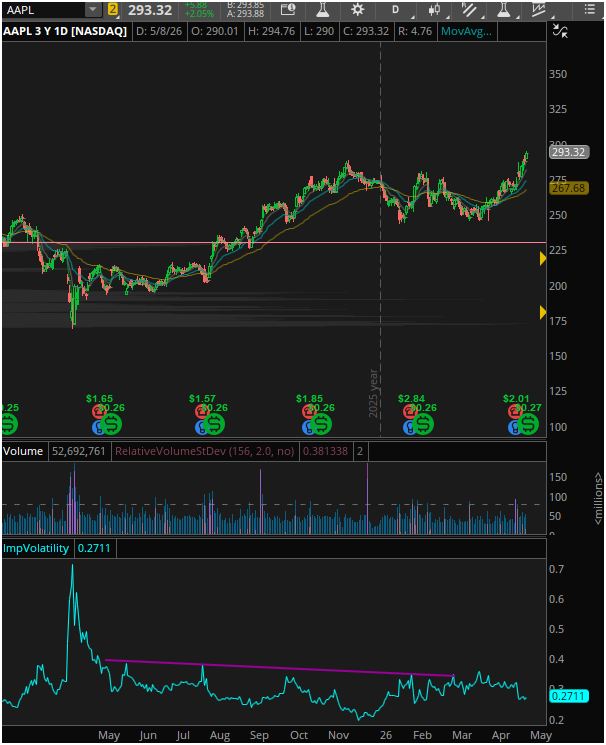Click blue light bulb icon below $1.85
This screenshot has width=606, height=745.
coord(308,428)
